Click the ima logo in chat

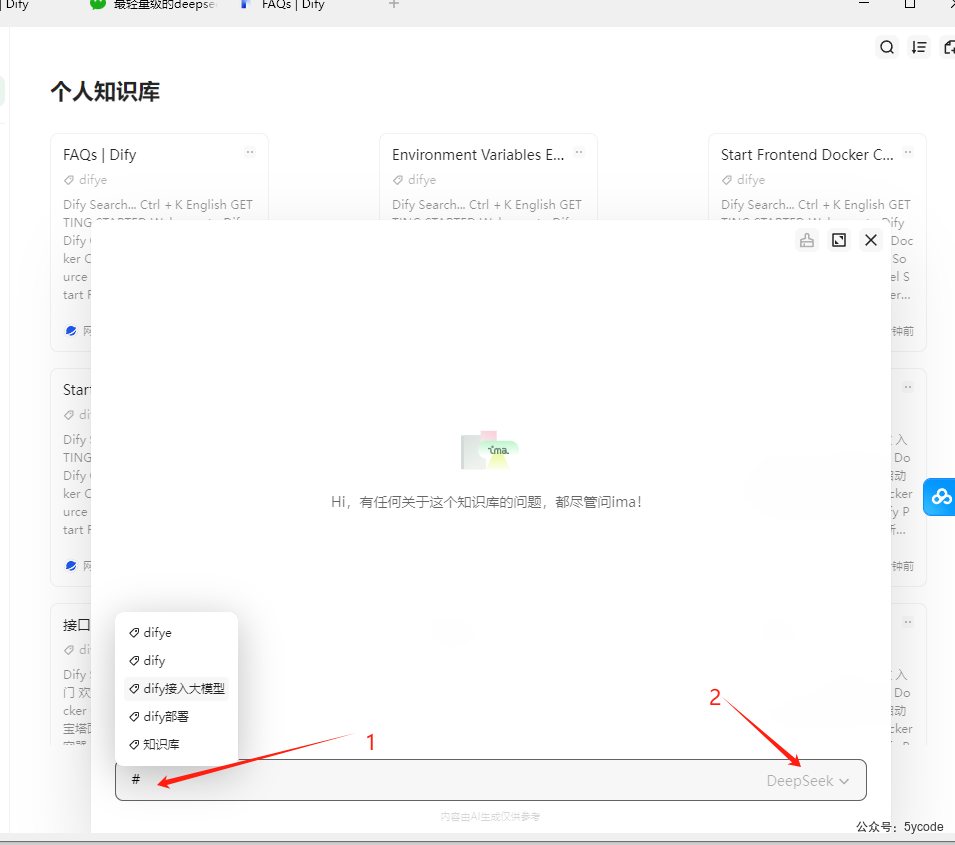click(x=490, y=451)
